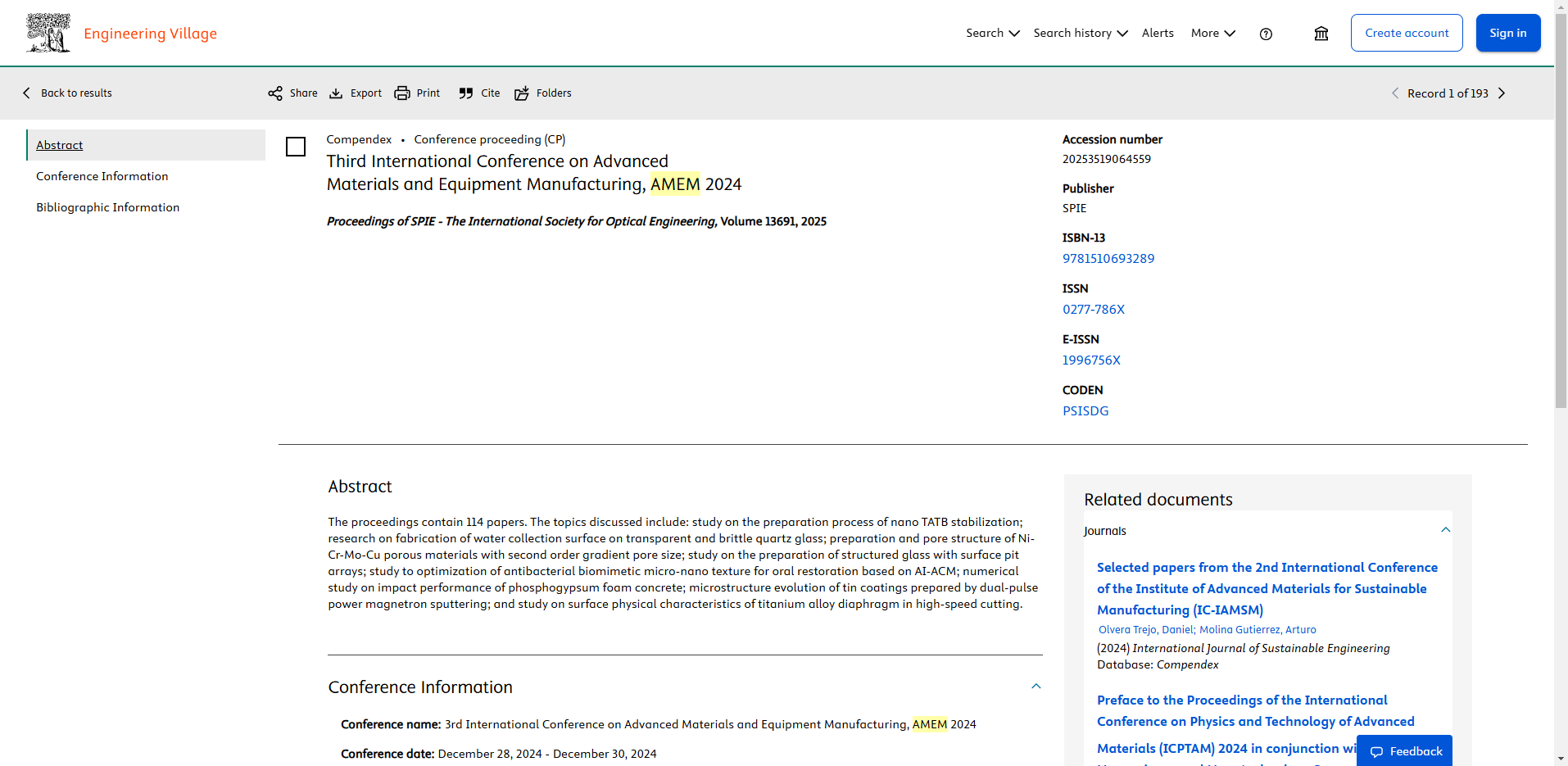
Task: Click the Share icon
Action: 275,93
